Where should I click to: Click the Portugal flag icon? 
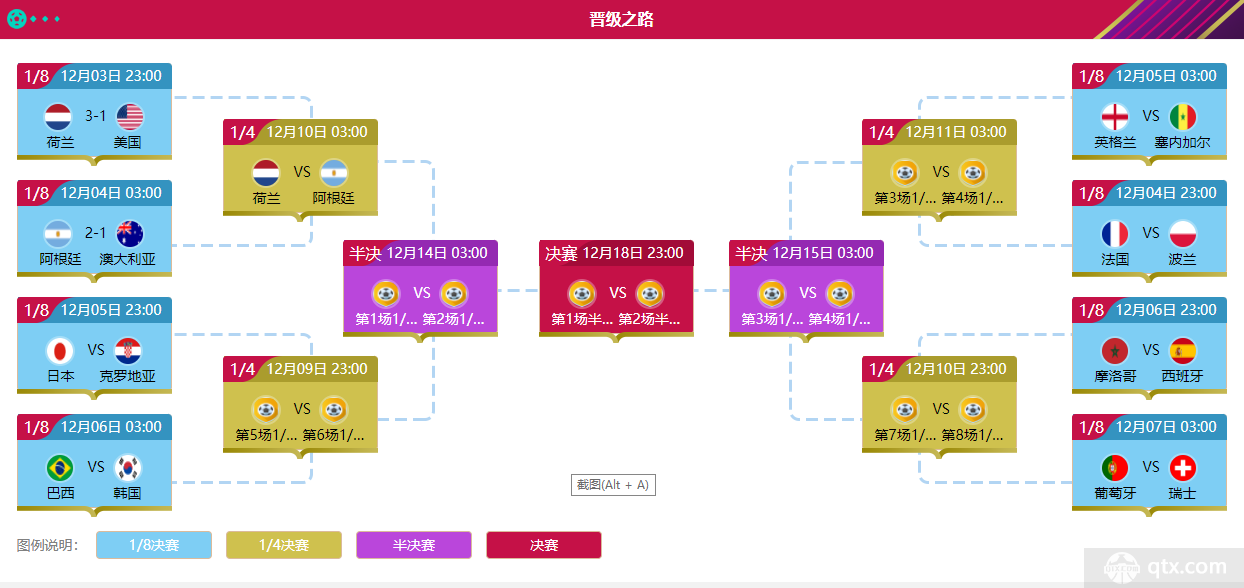pos(1115,467)
